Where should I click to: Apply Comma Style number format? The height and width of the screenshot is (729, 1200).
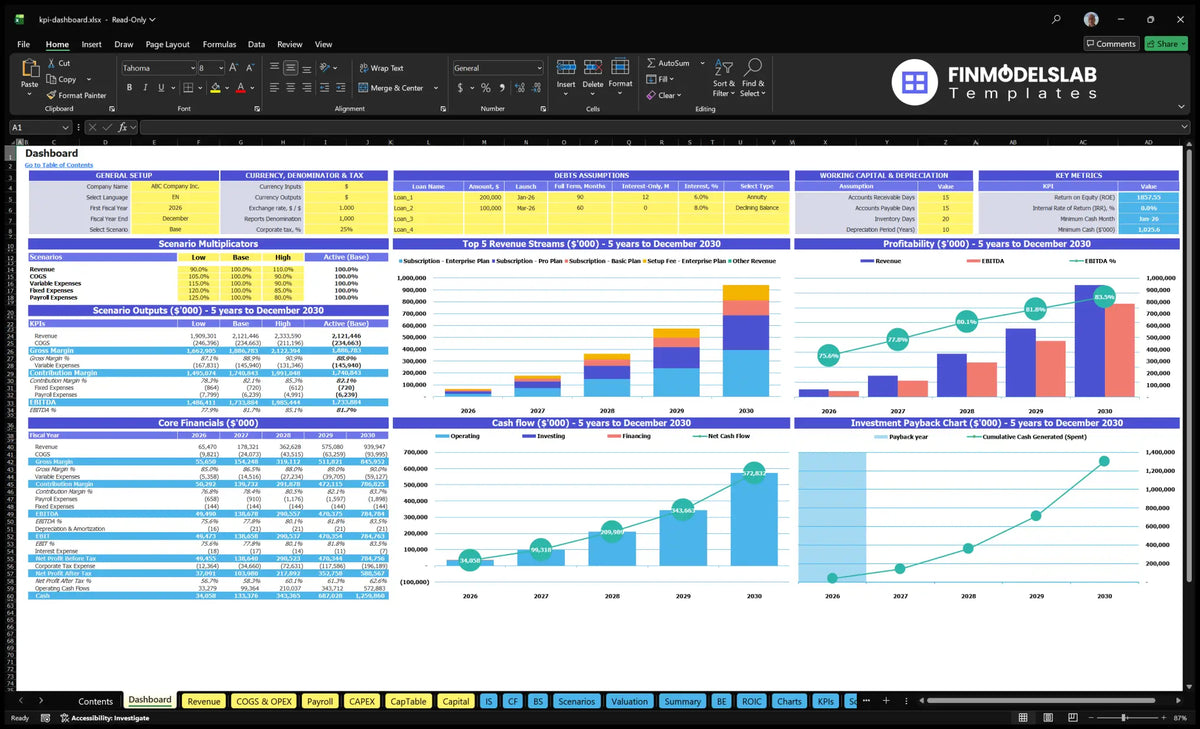pos(501,88)
